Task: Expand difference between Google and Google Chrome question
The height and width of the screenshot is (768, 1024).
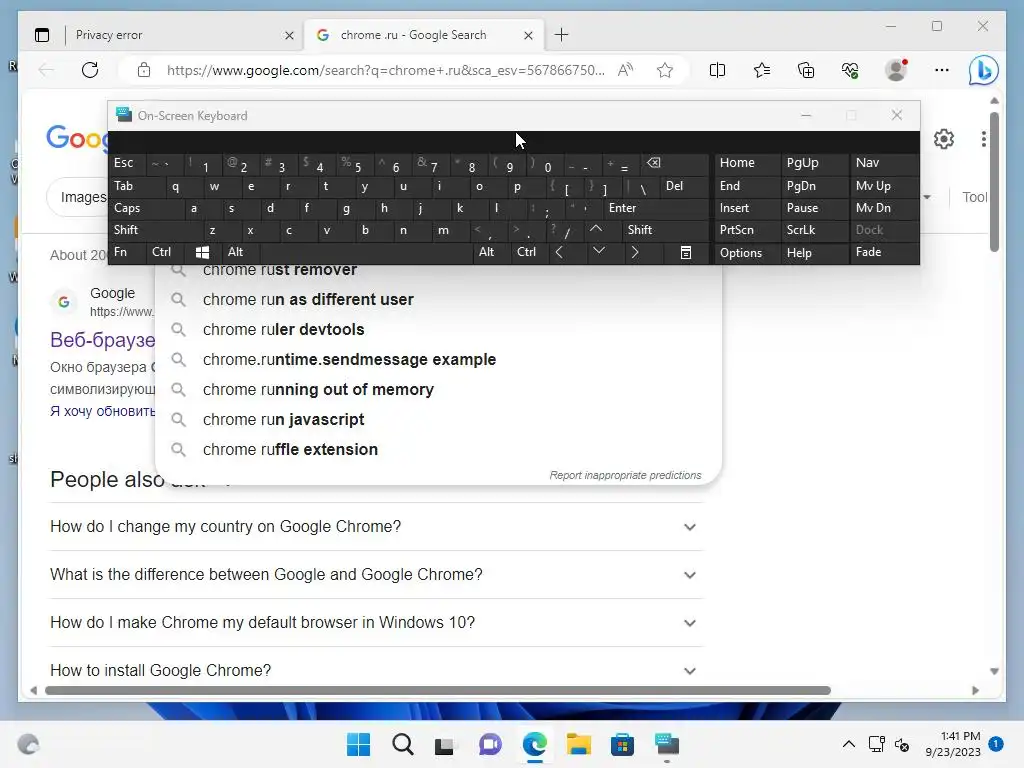Action: pyautogui.click(x=376, y=575)
